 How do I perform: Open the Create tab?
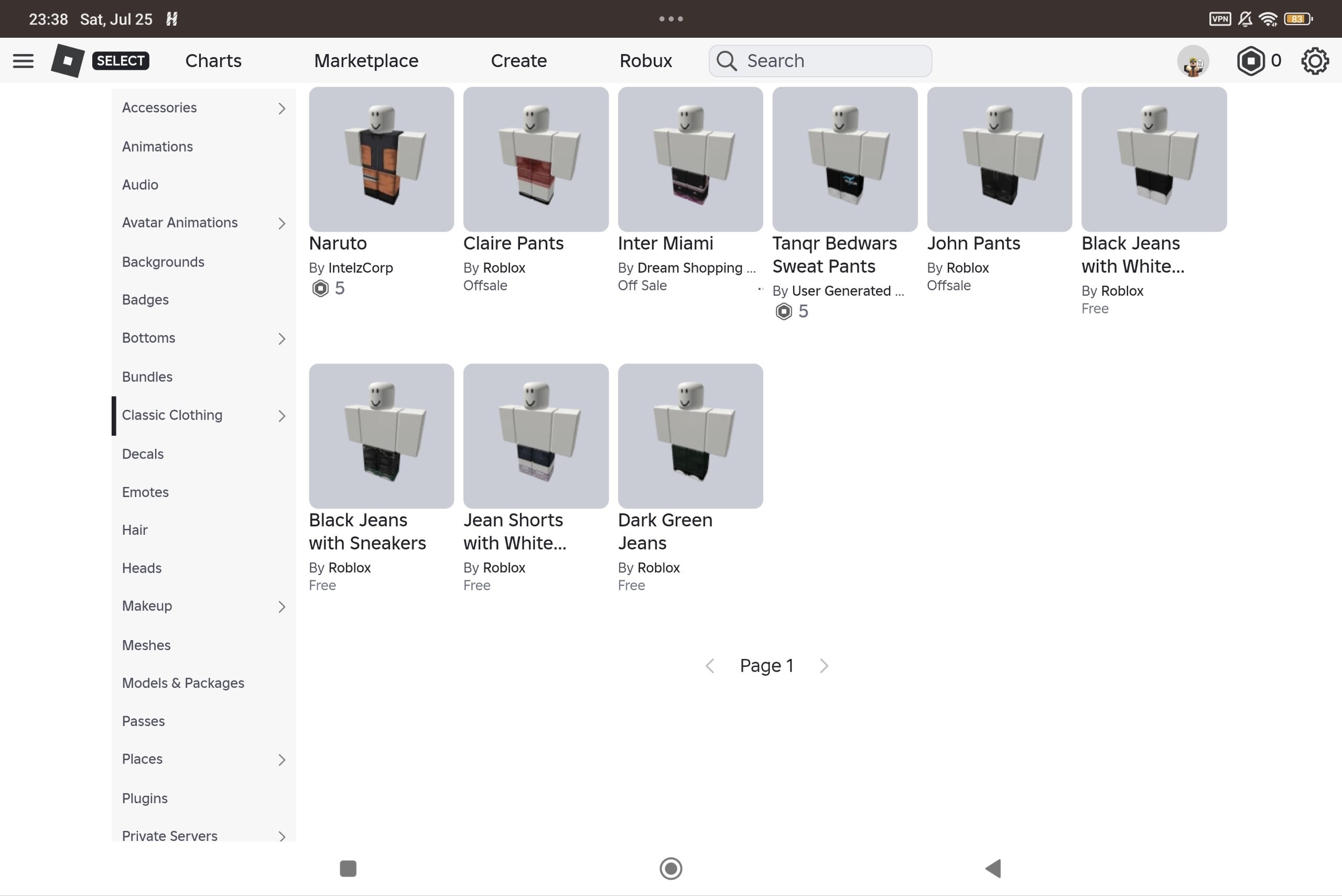[519, 61]
